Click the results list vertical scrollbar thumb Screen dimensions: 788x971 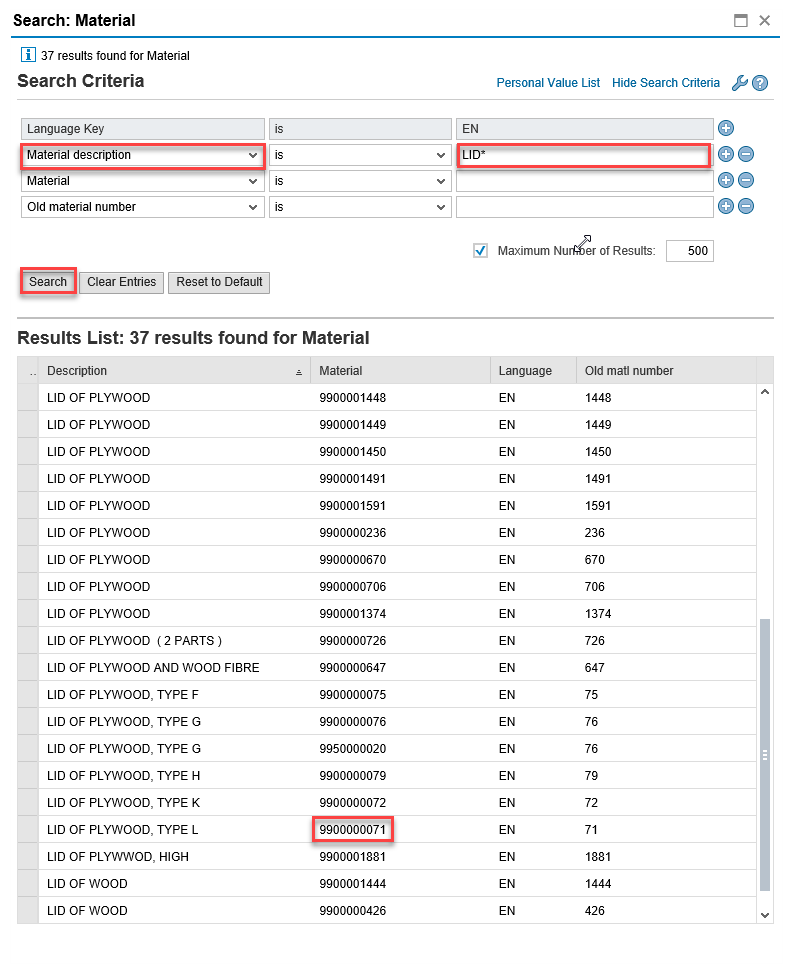[x=765, y=754]
